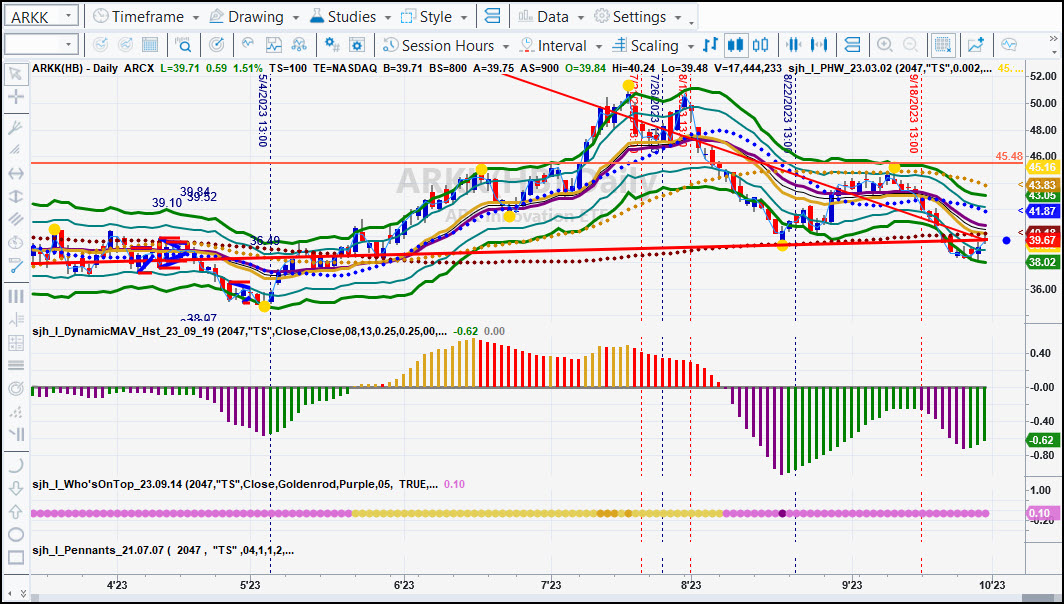Select the vertical double-arrow tool
Viewport: 1064px width, 604px height.
tap(15, 196)
